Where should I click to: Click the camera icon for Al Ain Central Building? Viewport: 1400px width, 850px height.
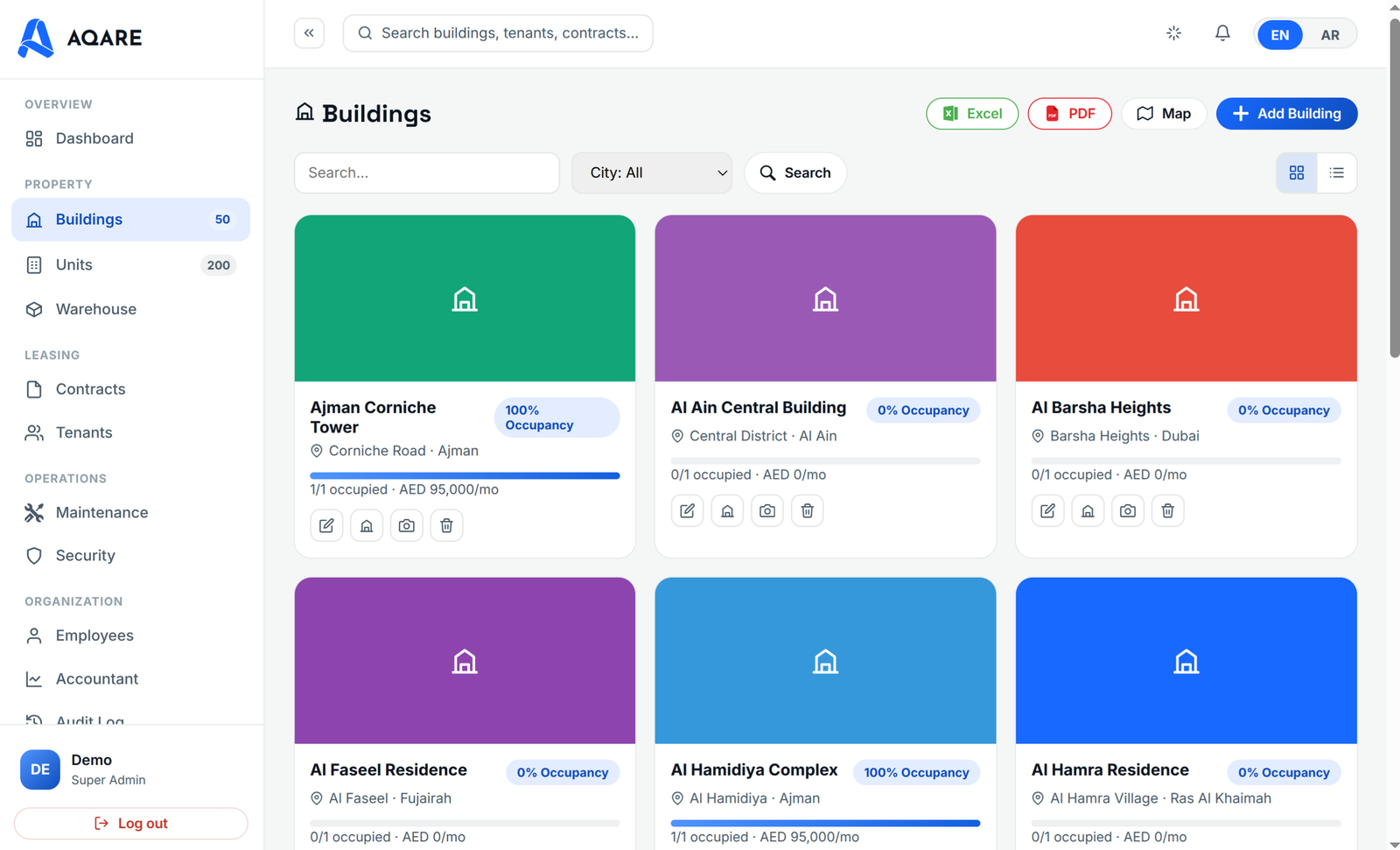click(x=767, y=510)
